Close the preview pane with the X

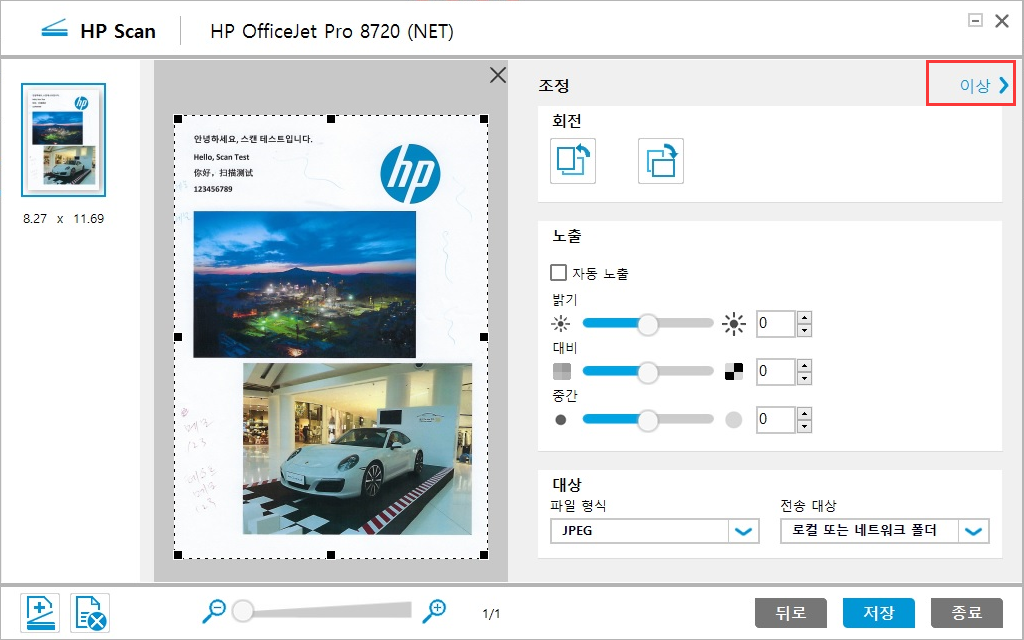pos(498,75)
